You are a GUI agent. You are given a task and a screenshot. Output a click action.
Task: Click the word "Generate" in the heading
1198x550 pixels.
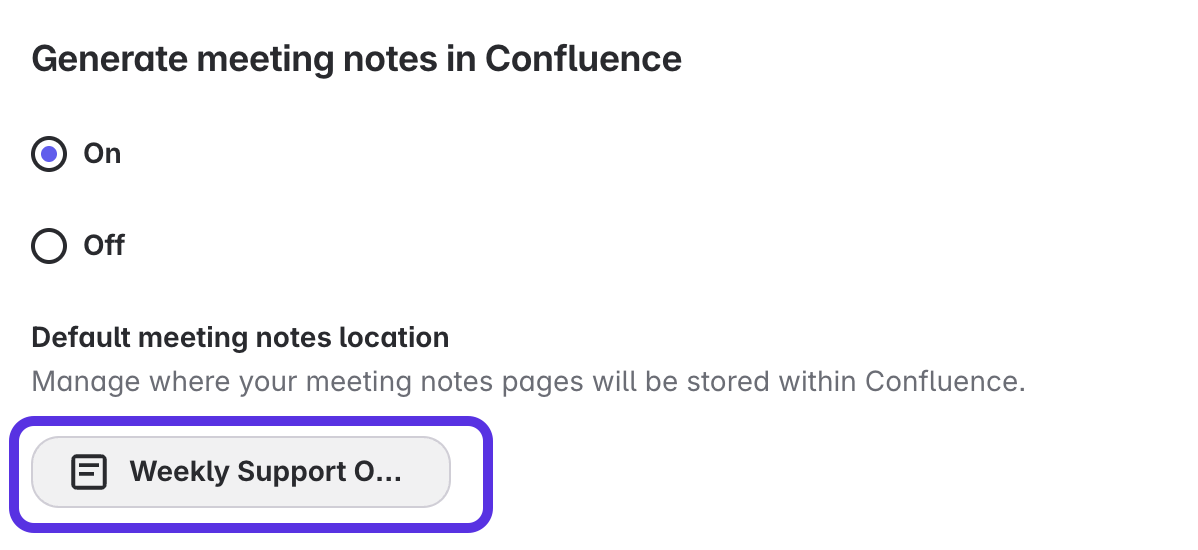point(108,59)
